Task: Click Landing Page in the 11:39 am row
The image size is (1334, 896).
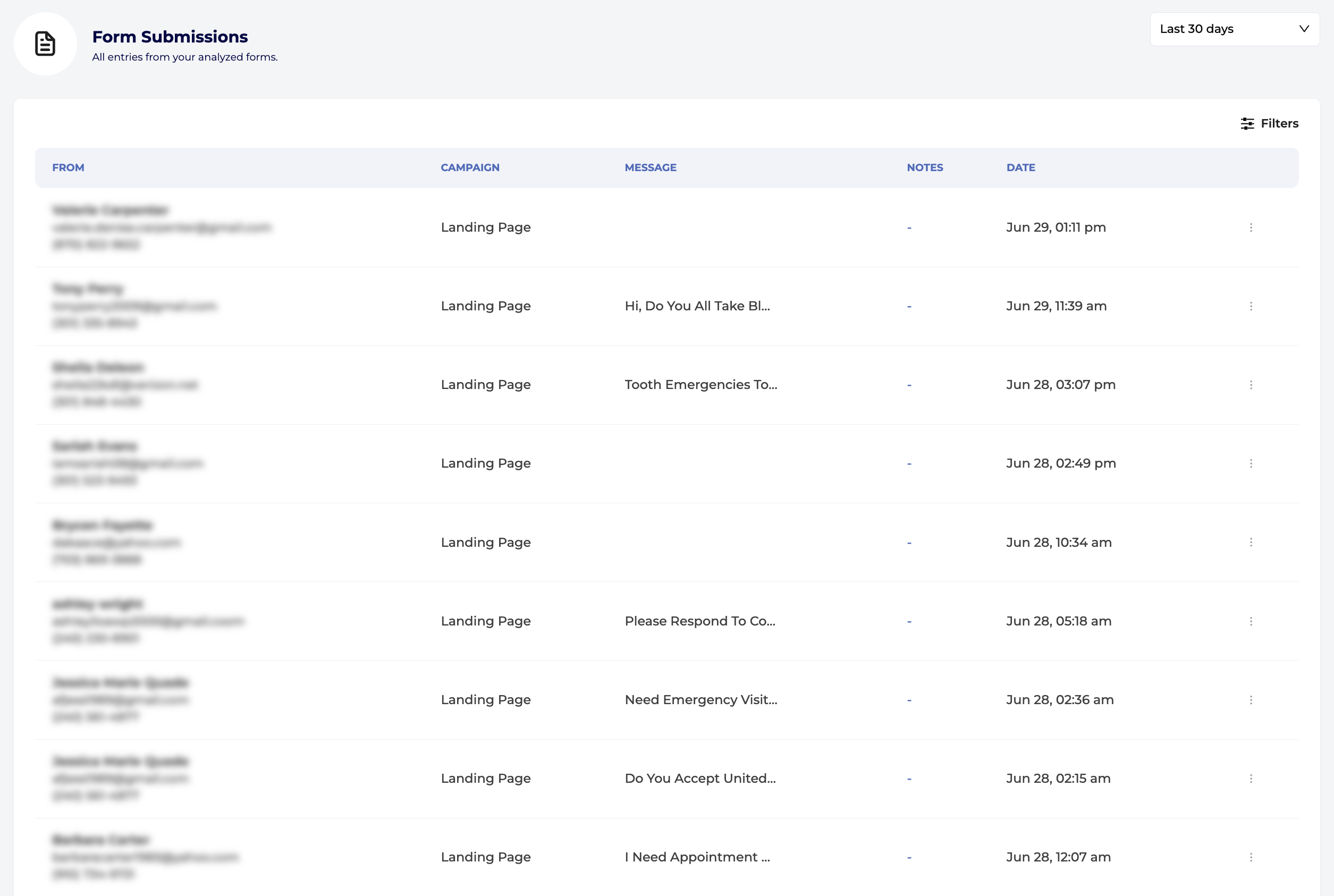Action: coord(486,306)
